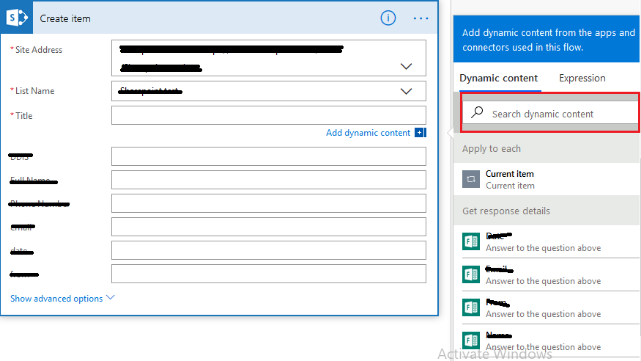Click the search magnifier icon
Image resolution: width=641 pixels, height=361 pixels.
tap(477, 112)
